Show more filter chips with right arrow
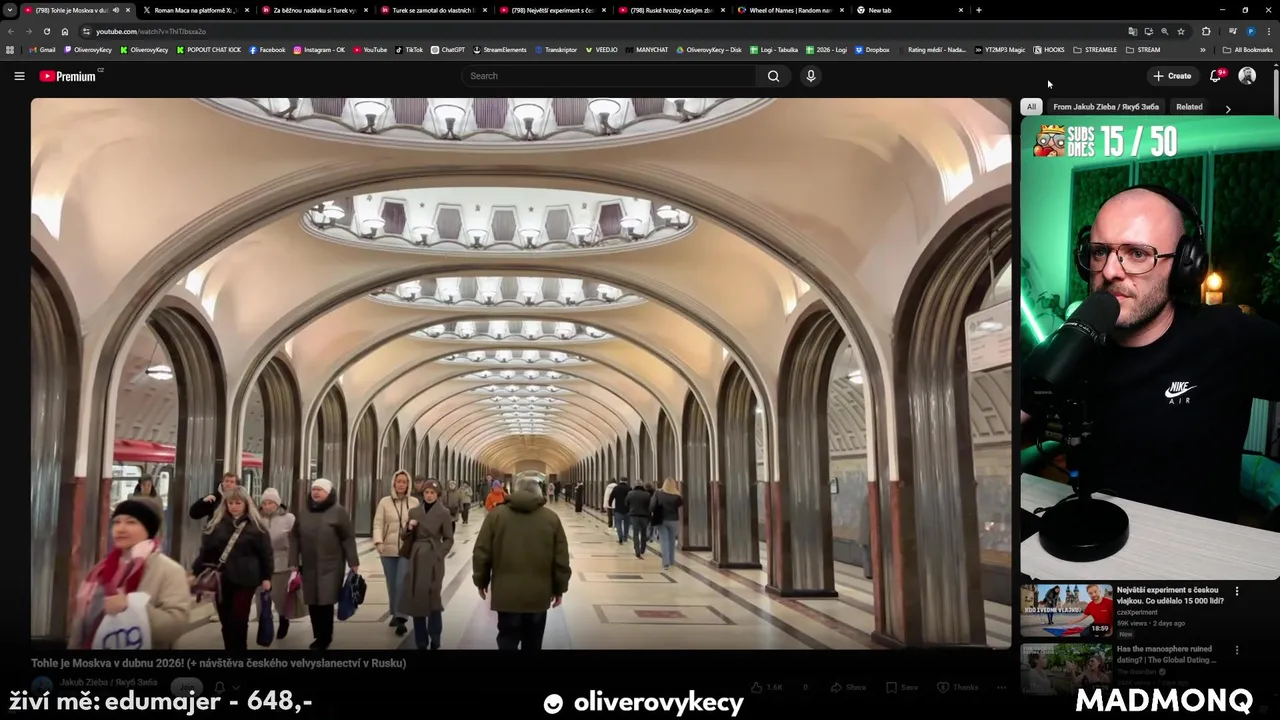Image resolution: width=1280 pixels, height=720 pixels. pyautogui.click(x=1228, y=108)
